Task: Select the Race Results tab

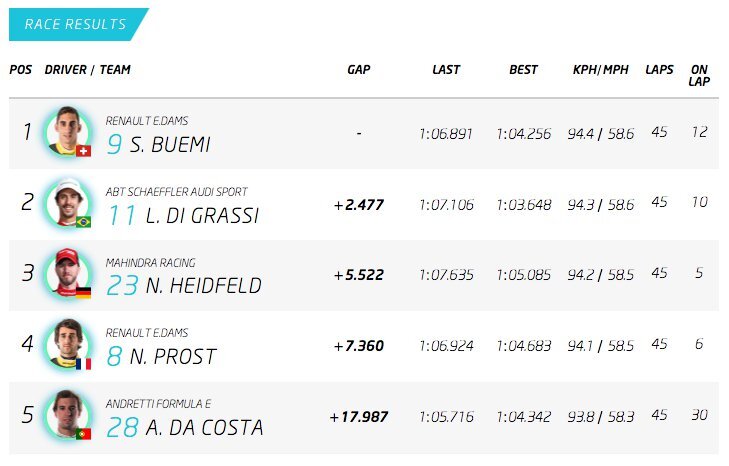Action: pos(76,24)
